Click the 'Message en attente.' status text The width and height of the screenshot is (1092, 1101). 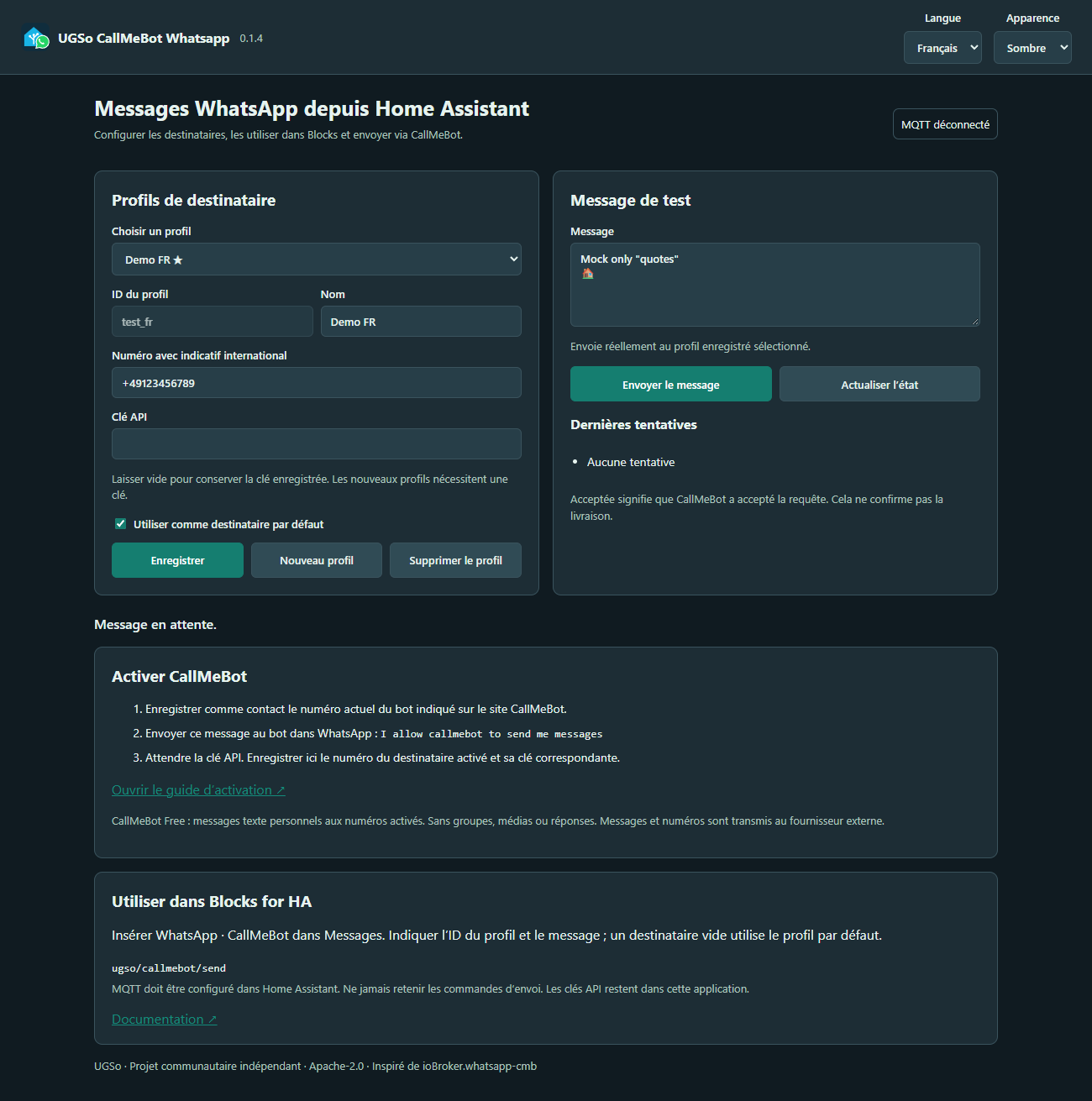(x=155, y=625)
